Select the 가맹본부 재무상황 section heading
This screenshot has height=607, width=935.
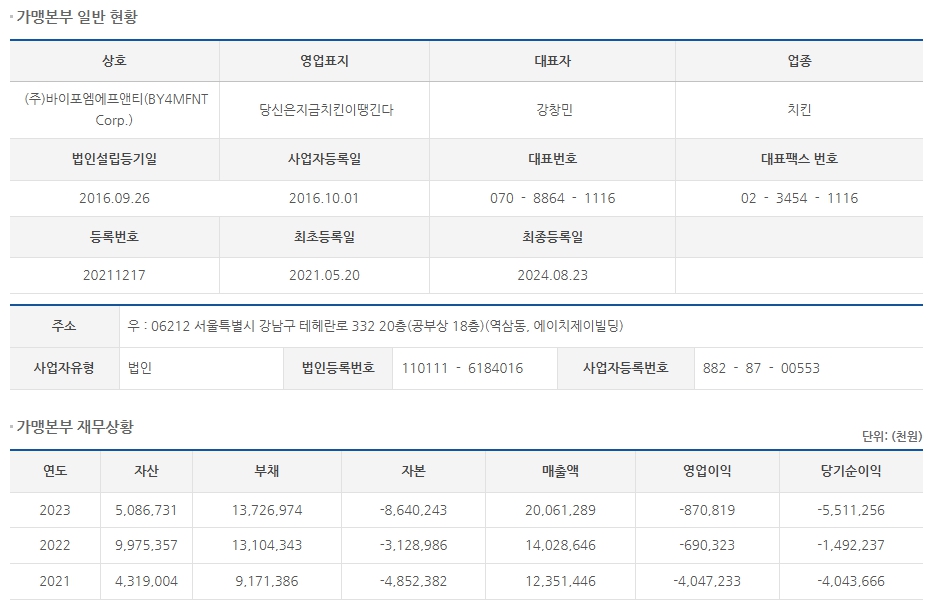coord(75,427)
